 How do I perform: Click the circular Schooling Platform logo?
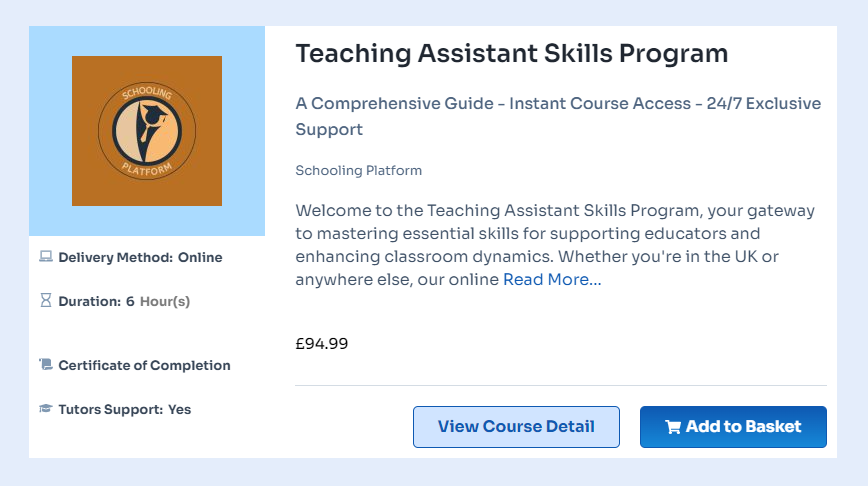[147, 131]
